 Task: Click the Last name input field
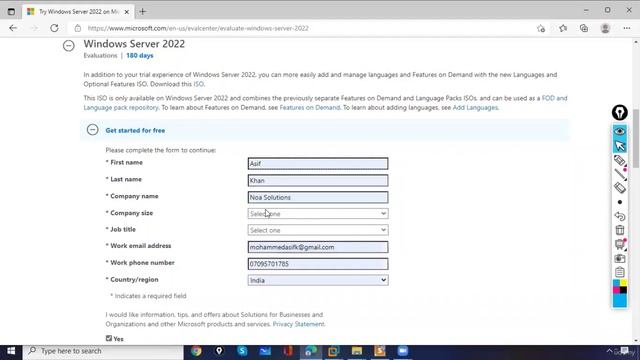point(318,180)
